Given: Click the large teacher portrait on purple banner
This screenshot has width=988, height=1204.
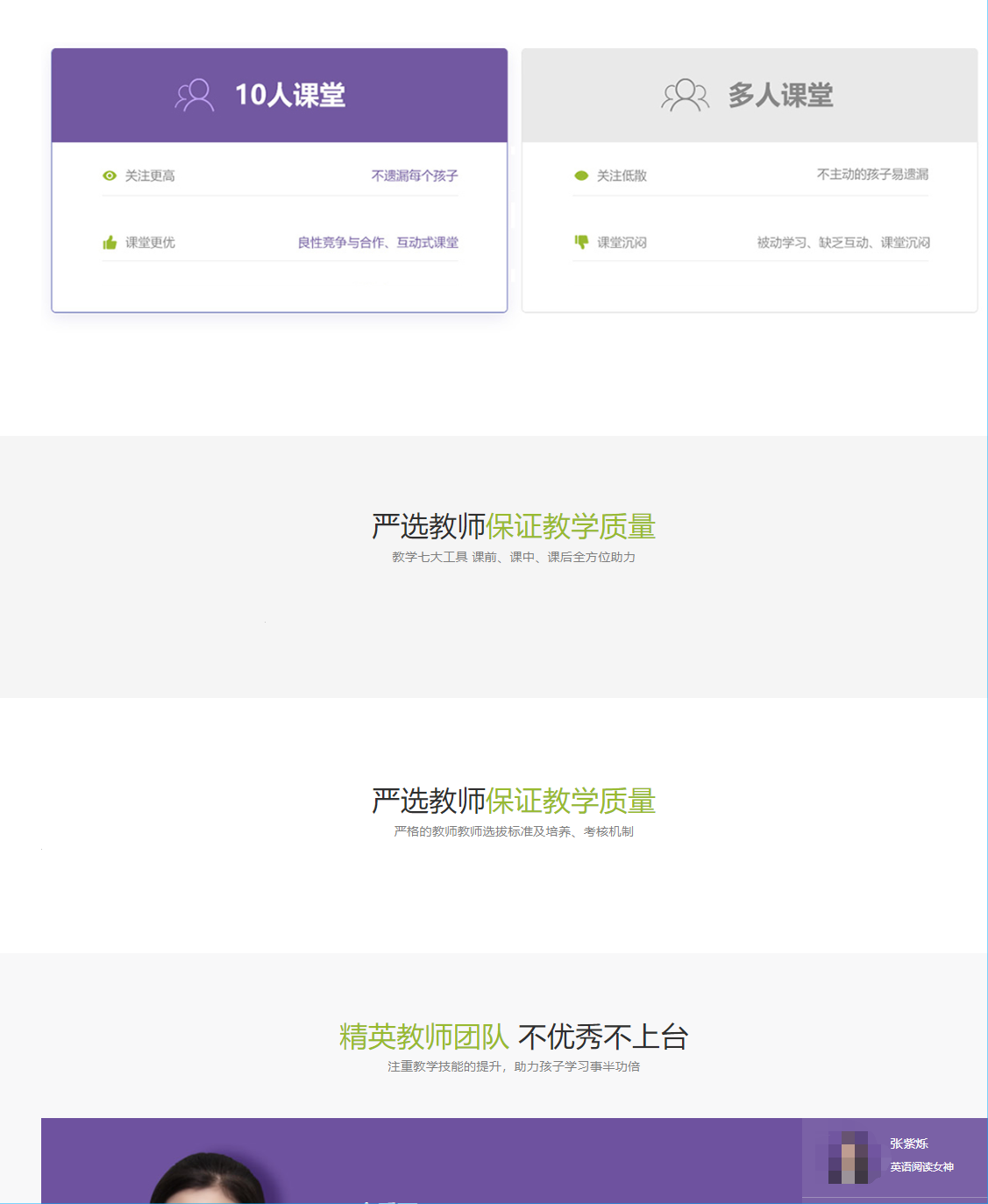Looking at the screenshot, I should point(208,1178).
